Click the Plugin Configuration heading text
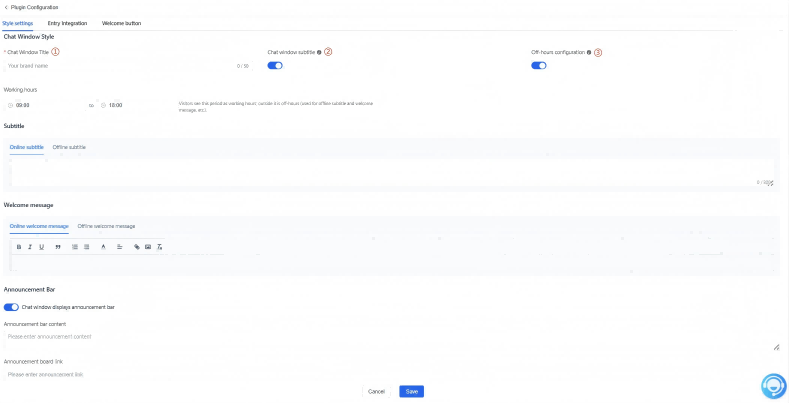 [x=35, y=8]
